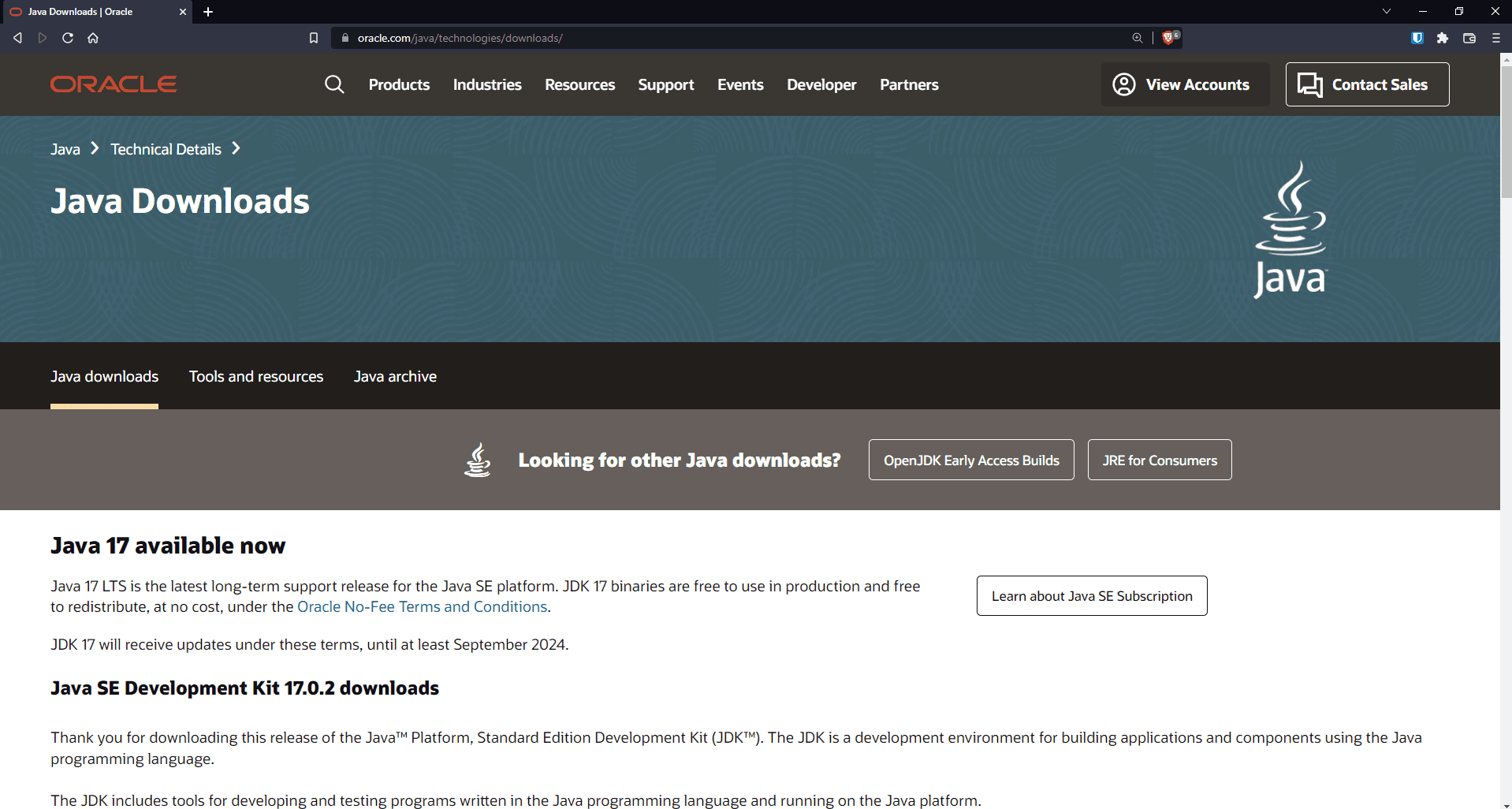Reload the page
Viewport: 1512px width, 809px height.
coord(68,38)
